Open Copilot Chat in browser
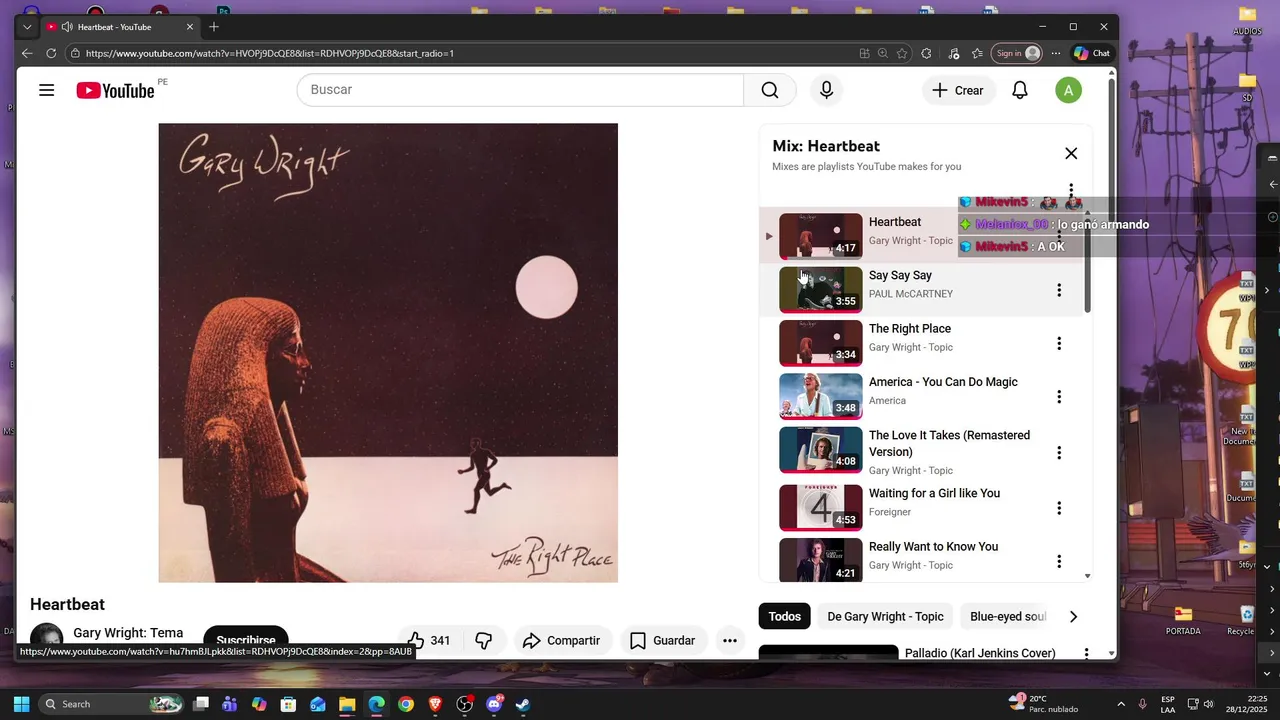Screen dimensions: 1280x720 pyautogui.click(x=1091, y=53)
